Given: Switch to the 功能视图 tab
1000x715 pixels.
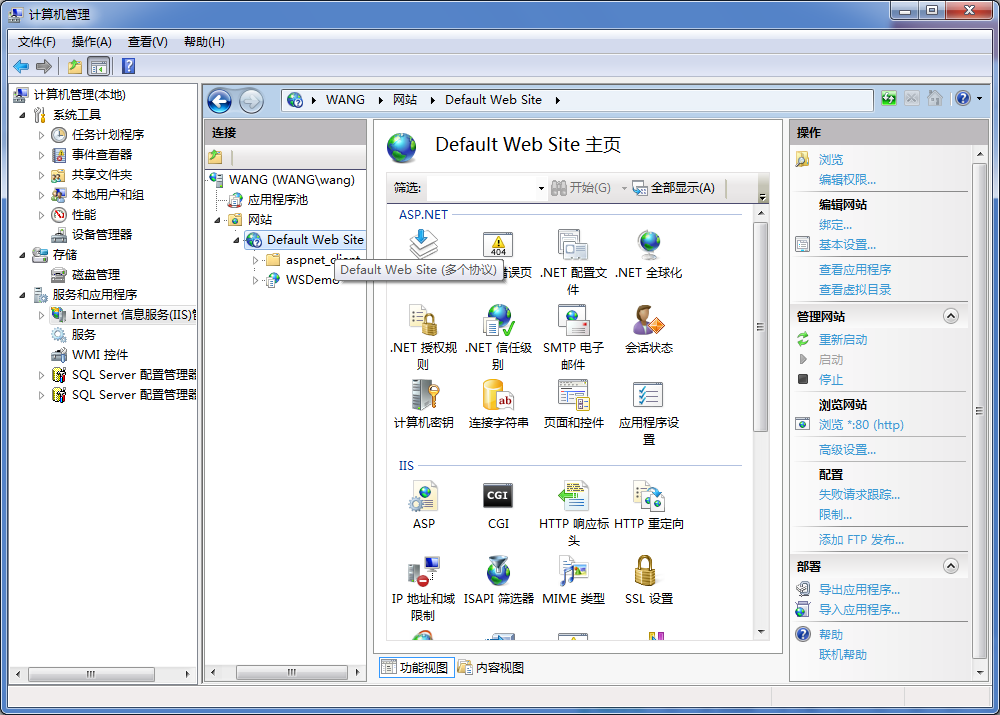Looking at the screenshot, I should [416, 668].
